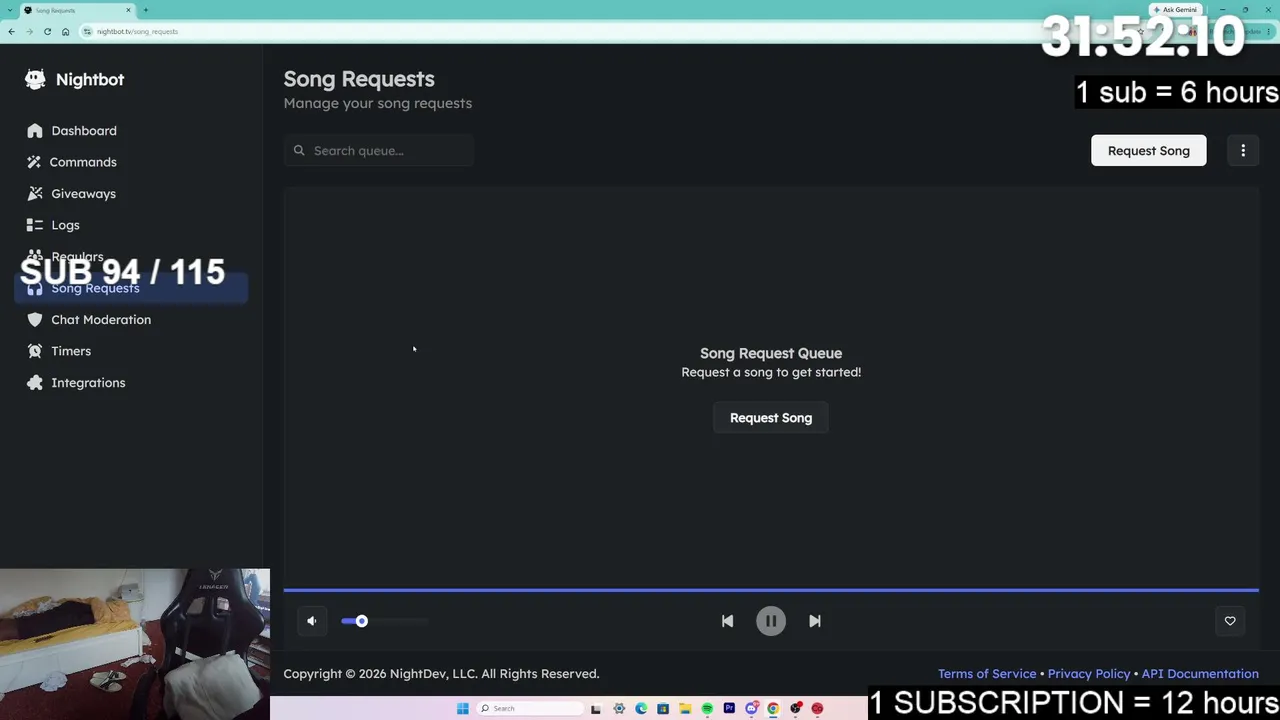This screenshot has width=1280, height=720.
Task: Open a new browser tab
Action: point(146,10)
